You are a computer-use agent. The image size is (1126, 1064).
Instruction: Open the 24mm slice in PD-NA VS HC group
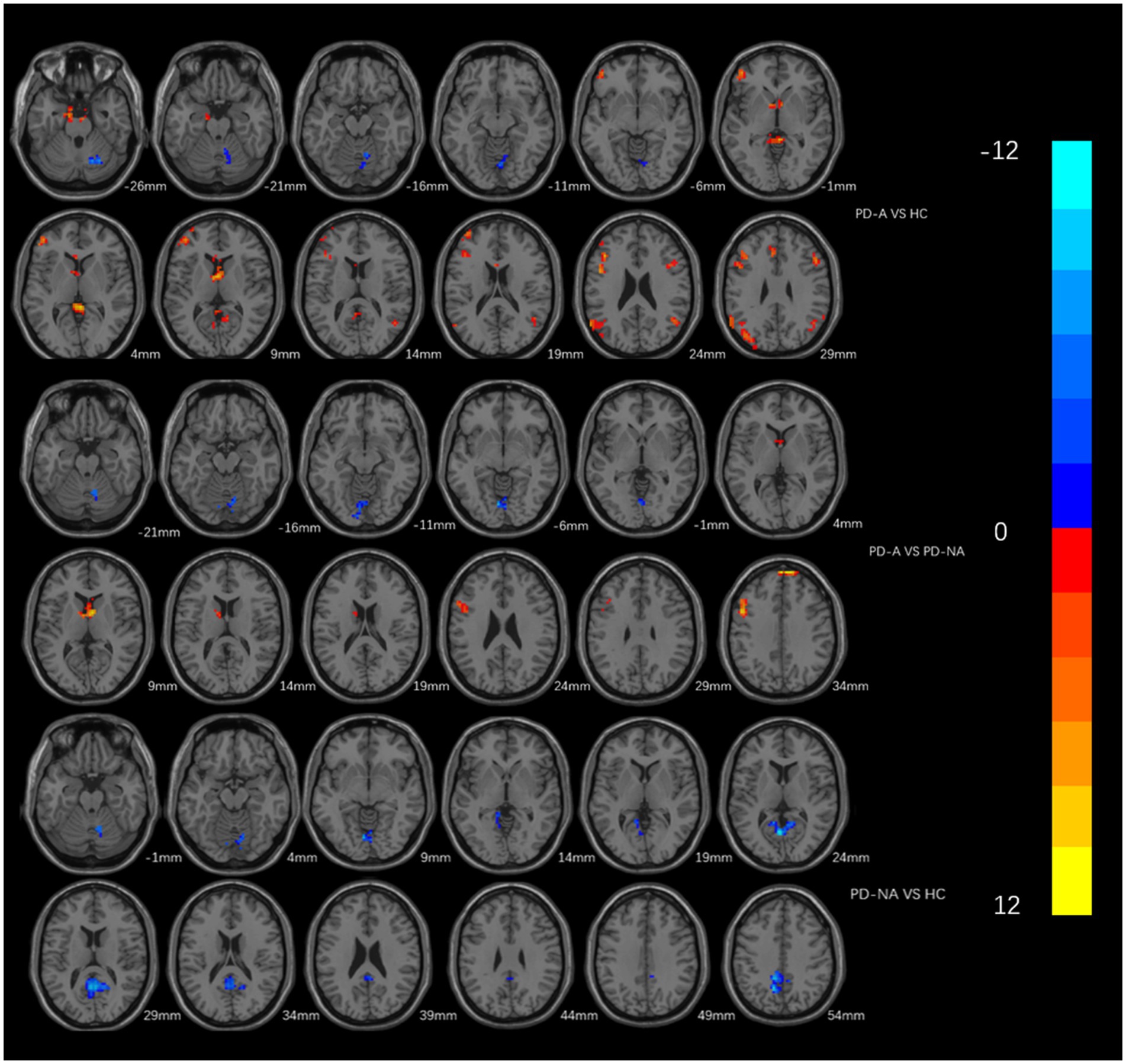click(783, 795)
